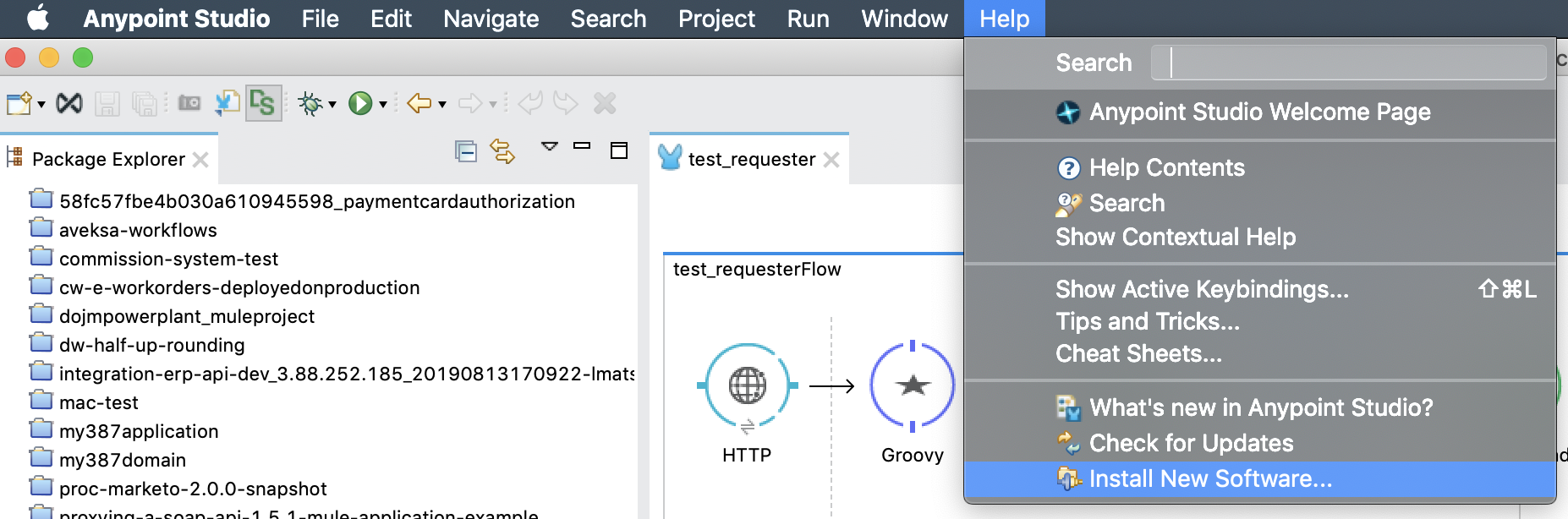The height and width of the screenshot is (519, 1568).
Task: Open the Run button dropdown arrow
Action: coord(383,105)
